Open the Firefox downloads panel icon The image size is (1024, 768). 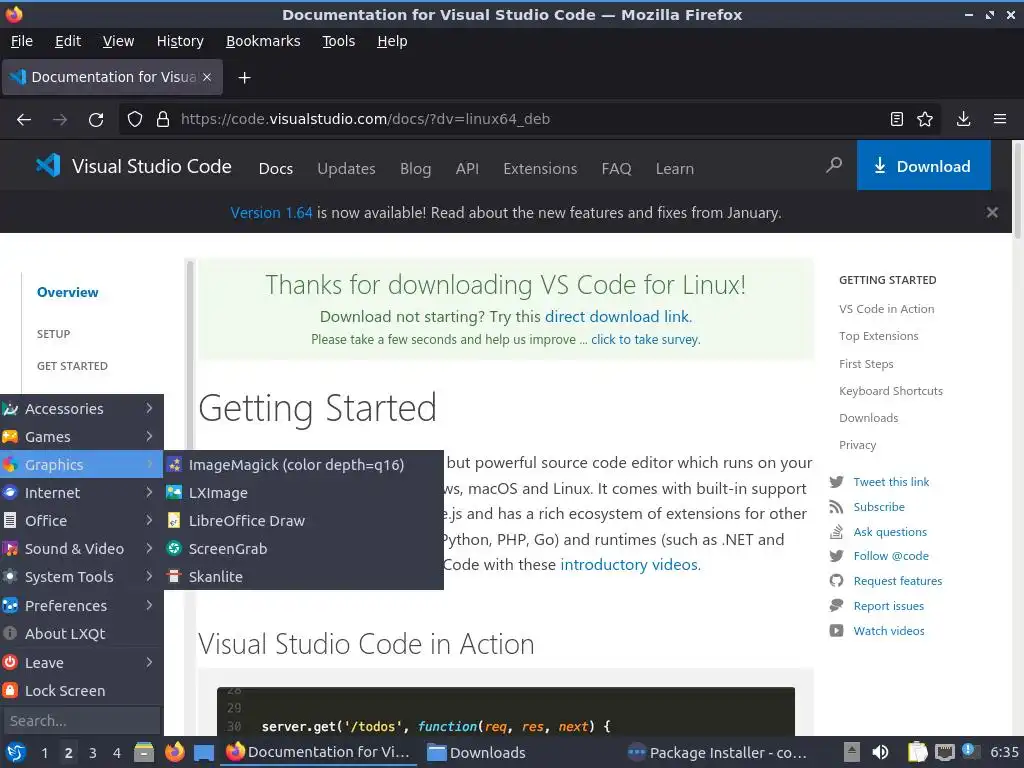[963, 119]
